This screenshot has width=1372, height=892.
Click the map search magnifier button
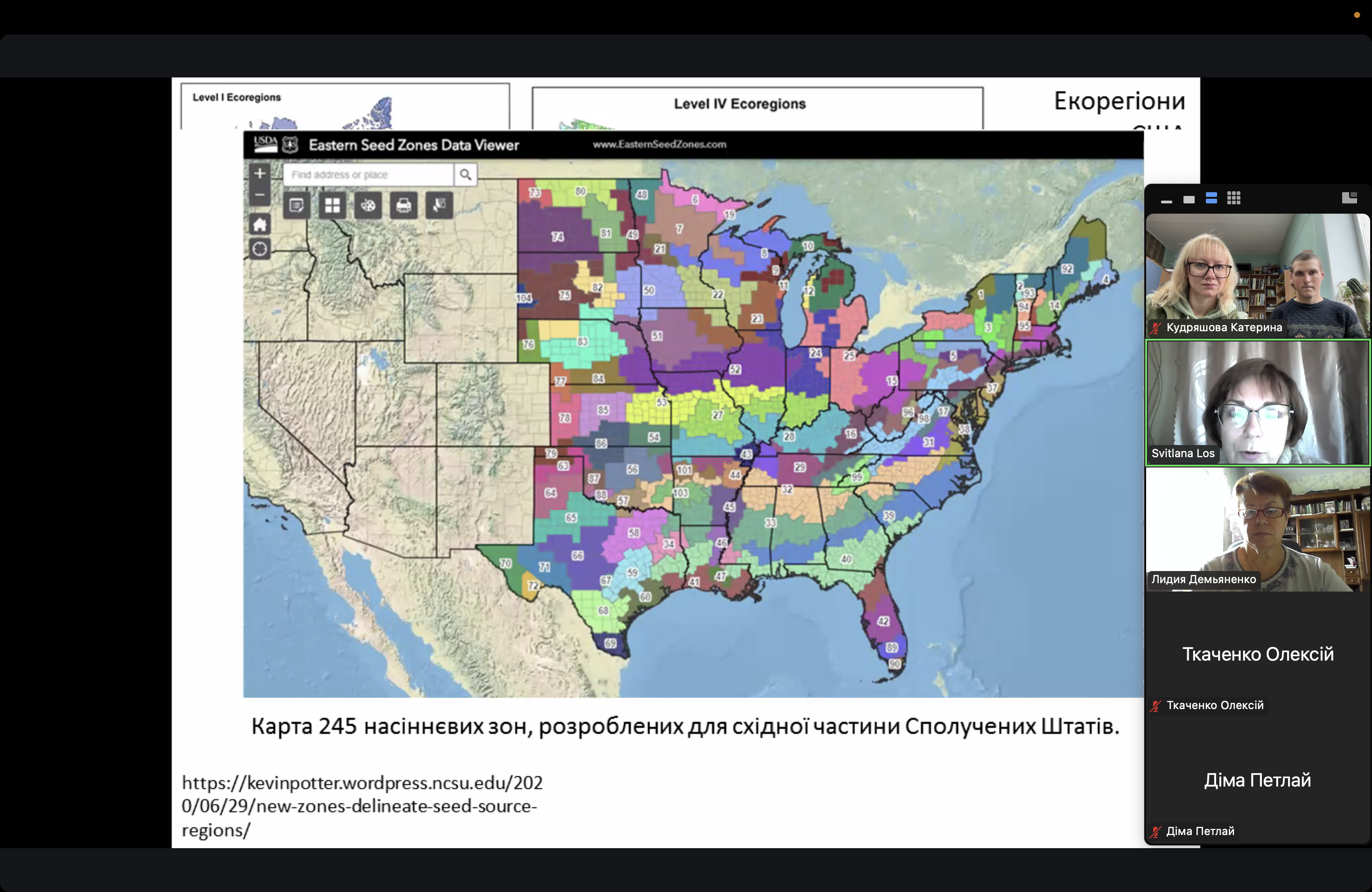(465, 174)
